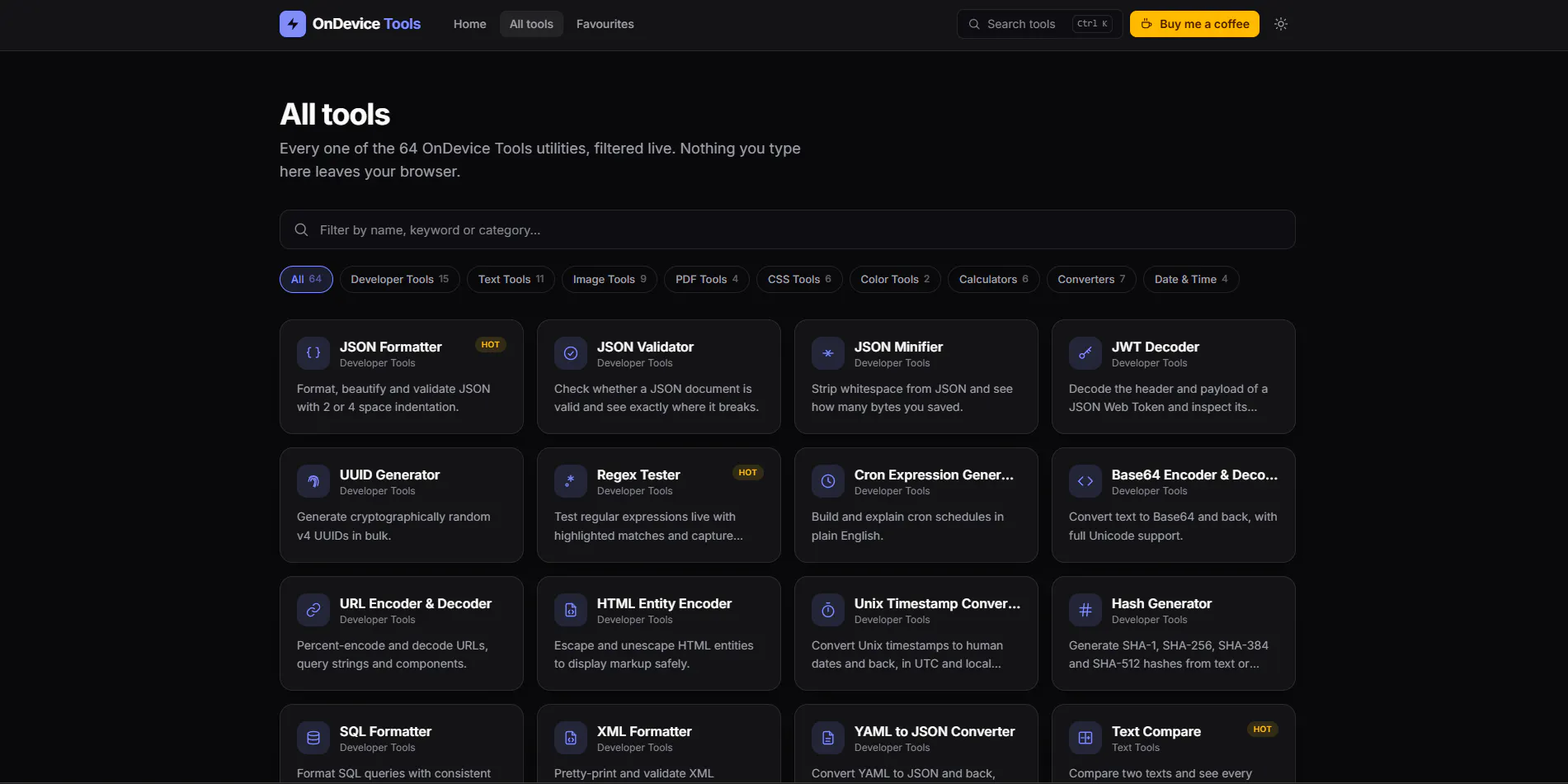Click the Regex Tester asterisk icon
1568x784 pixels.
tap(571, 481)
